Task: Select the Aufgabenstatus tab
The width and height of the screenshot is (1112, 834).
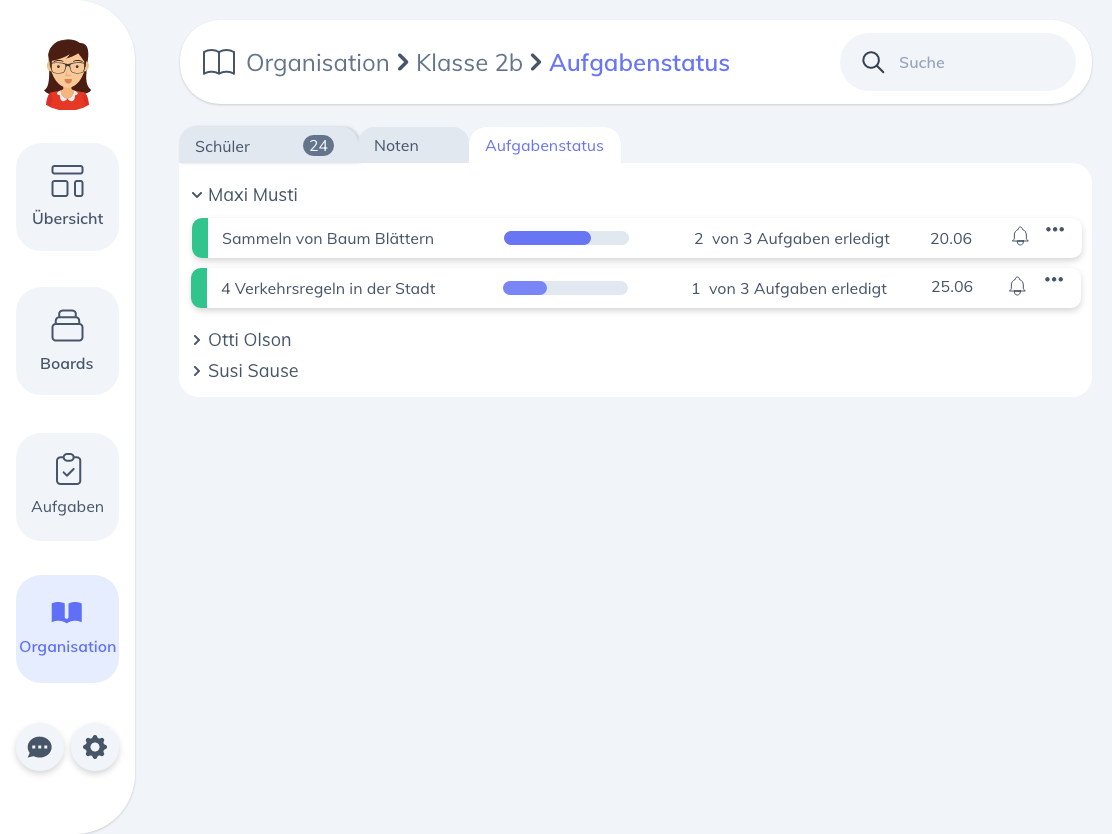Action: click(x=544, y=145)
